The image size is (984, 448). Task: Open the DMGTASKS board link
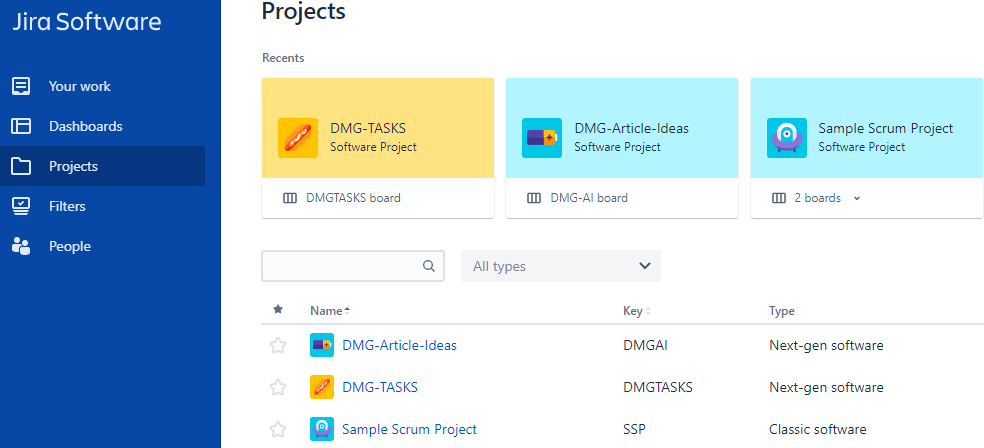tap(353, 198)
